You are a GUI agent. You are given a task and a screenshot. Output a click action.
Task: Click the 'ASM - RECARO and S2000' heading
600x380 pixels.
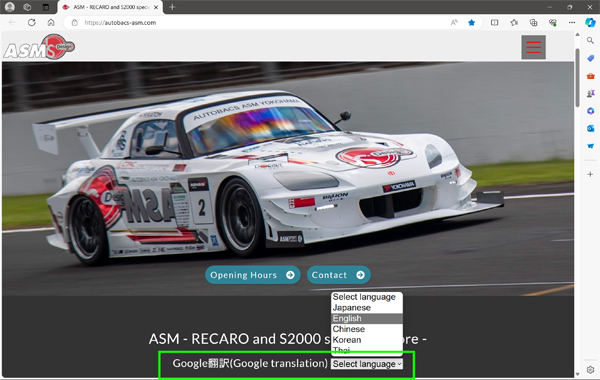click(x=288, y=339)
